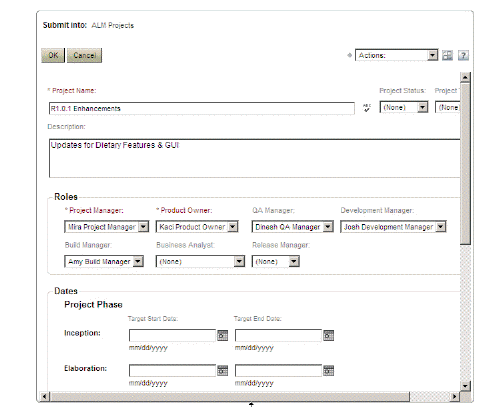The image size is (478, 414).
Task: Click the vertical scrollbar thumb
Action: pos(465,164)
